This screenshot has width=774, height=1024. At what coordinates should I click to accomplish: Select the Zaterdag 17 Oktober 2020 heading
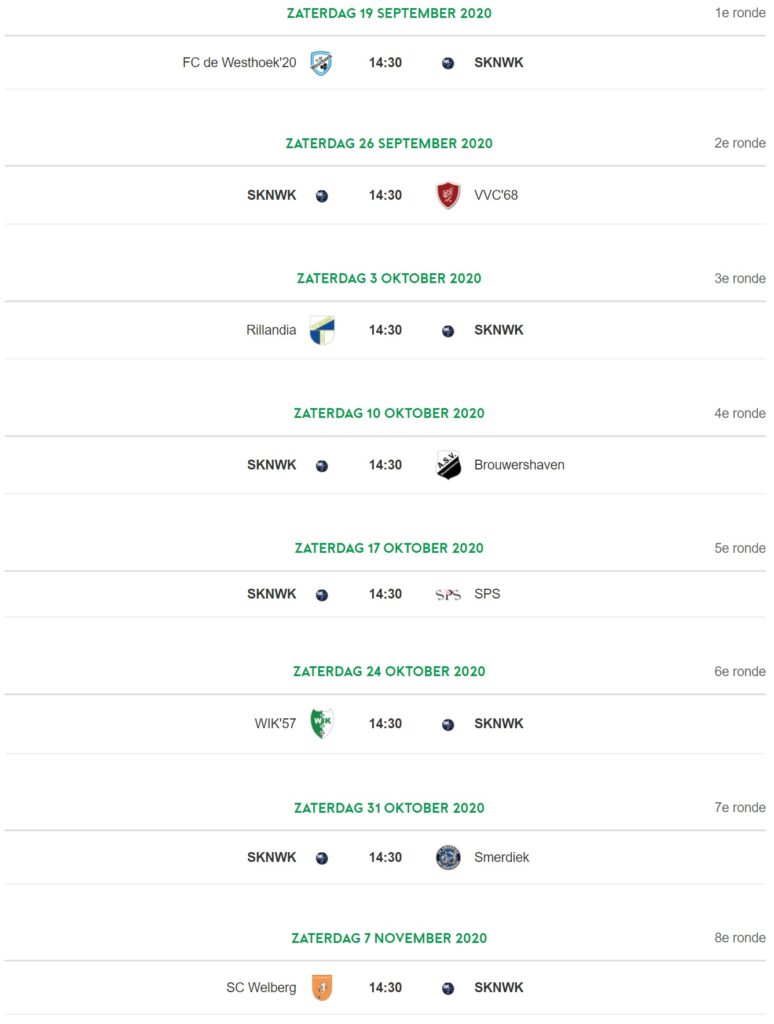pos(389,549)
